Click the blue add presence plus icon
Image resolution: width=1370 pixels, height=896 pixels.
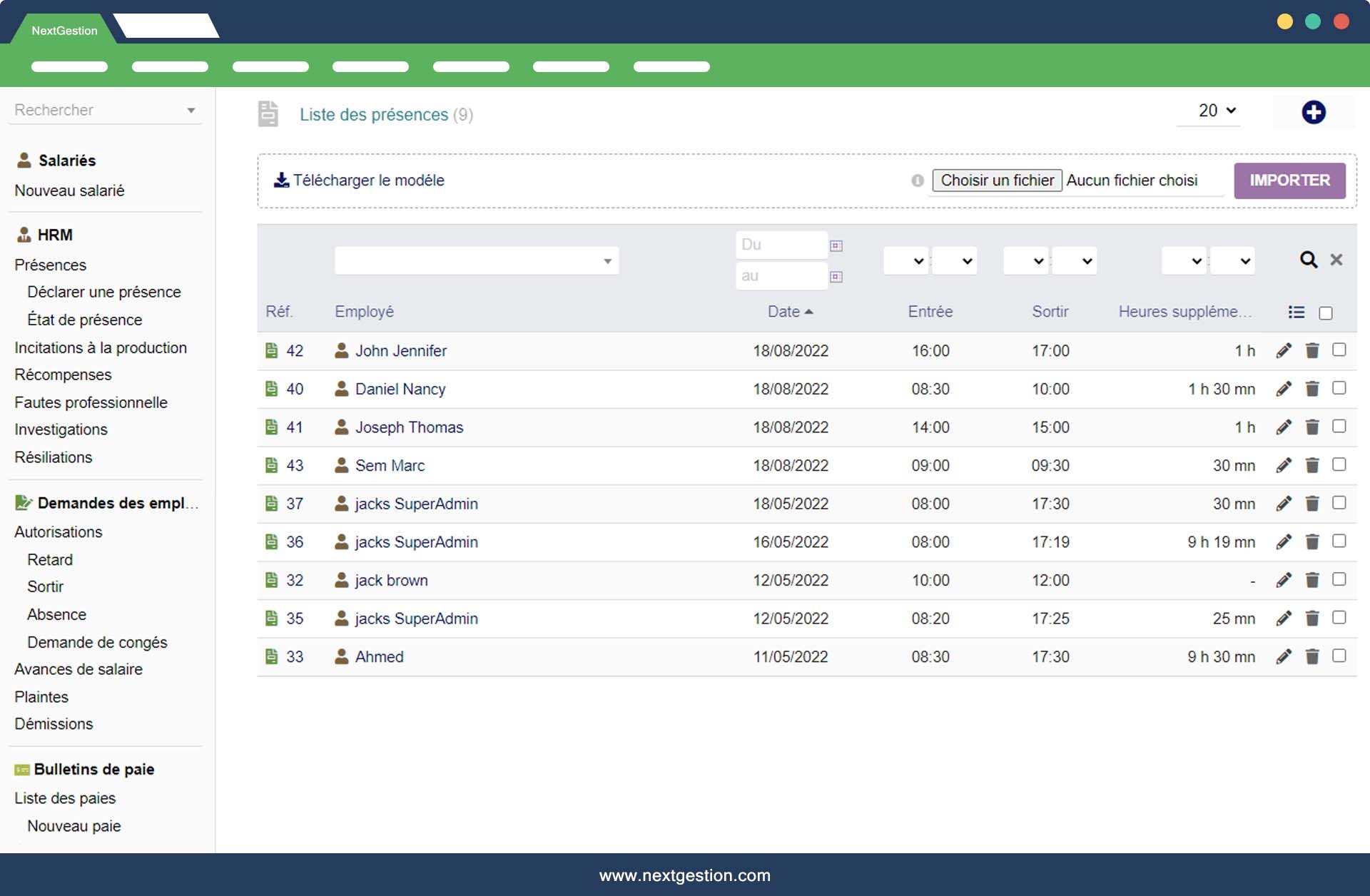(1313, 112)
